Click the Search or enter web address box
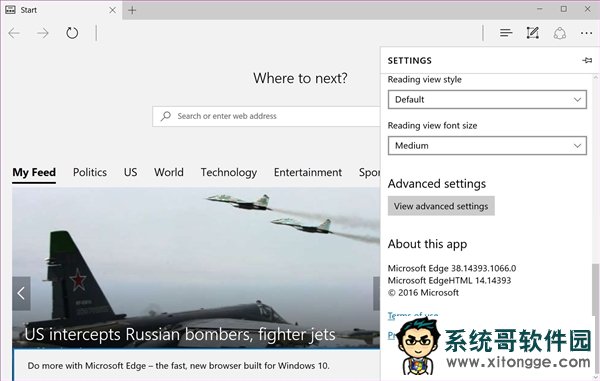The width and height of the screenshot is (600, 381). coord(266,116)
